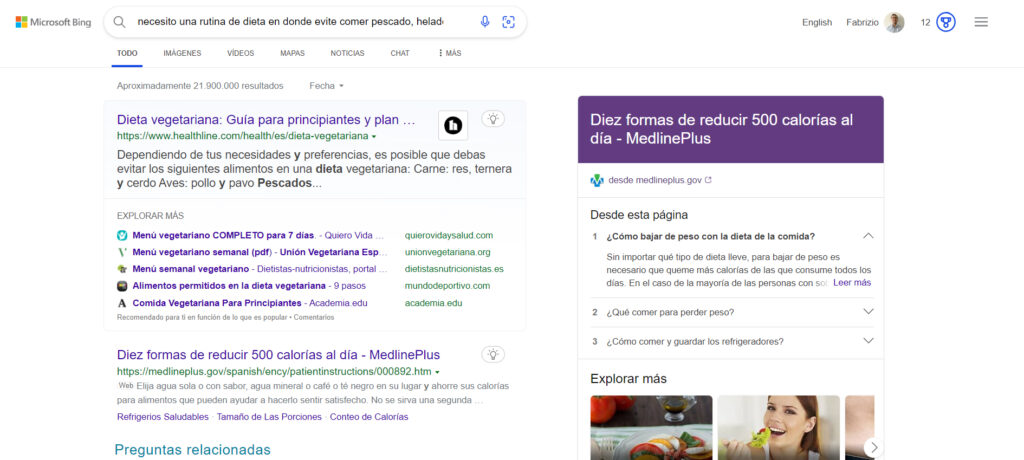Click lightbulb icon beside MedlinePlus result

[492, 354]
